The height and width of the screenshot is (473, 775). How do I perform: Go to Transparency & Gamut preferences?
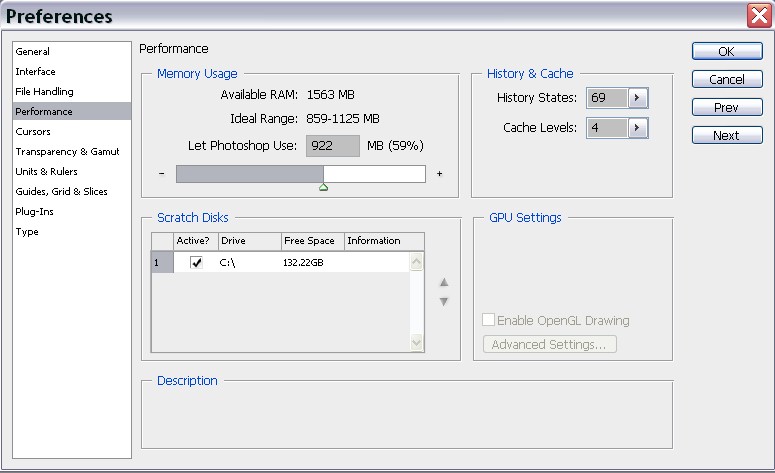(67, 152)
